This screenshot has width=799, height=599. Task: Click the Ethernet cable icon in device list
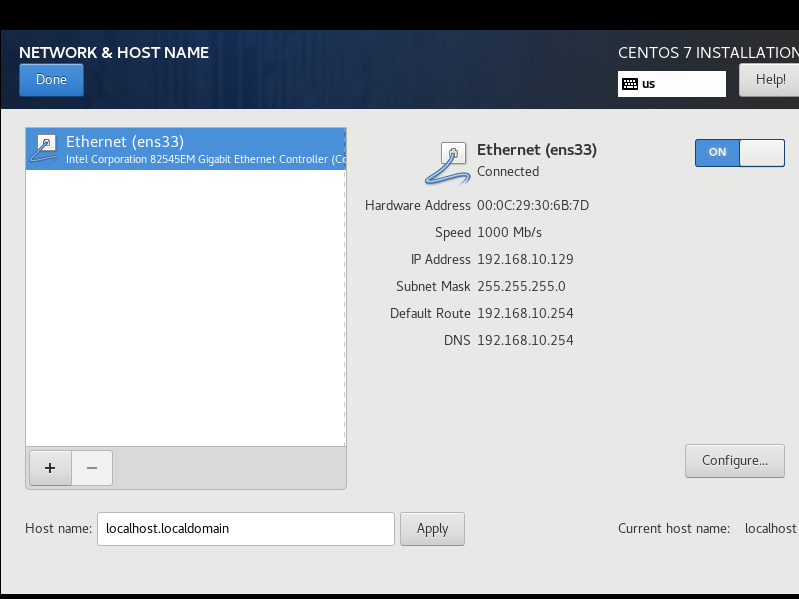[44, 149]
